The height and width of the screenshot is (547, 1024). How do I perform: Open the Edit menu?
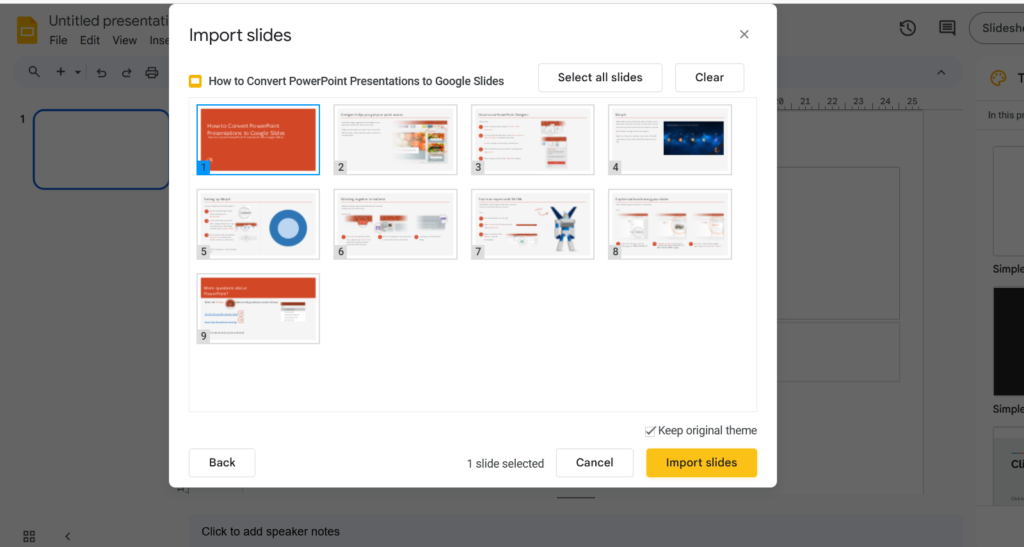(x=90, y=41)
